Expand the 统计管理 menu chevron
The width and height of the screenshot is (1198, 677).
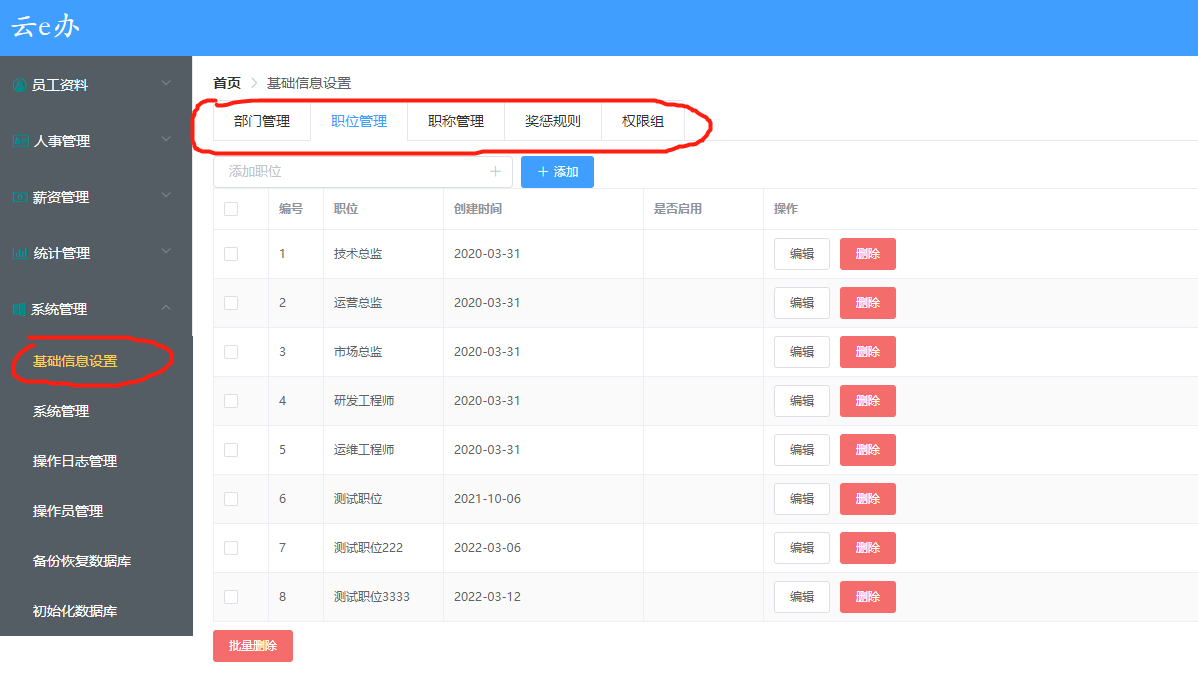click(x=166, y=251)
